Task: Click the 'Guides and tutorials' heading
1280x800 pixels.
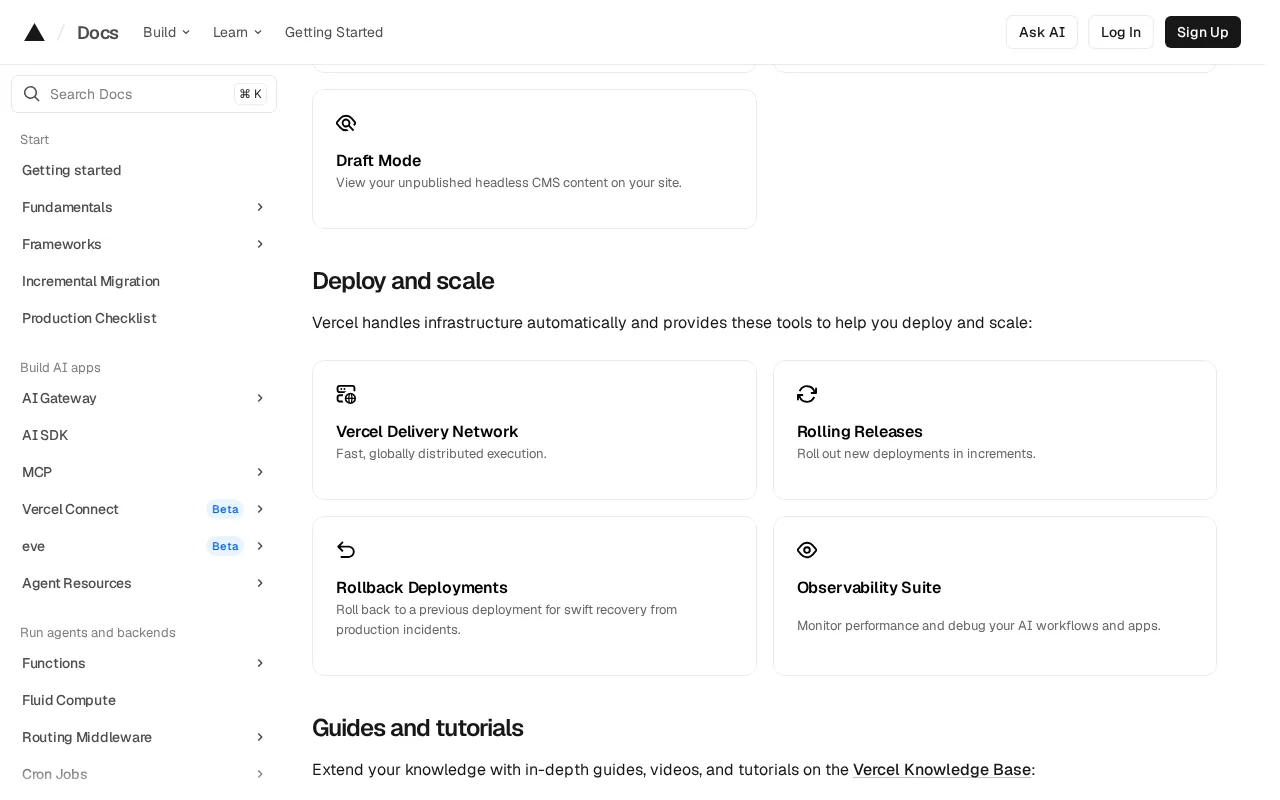Action: pos(418,728)
